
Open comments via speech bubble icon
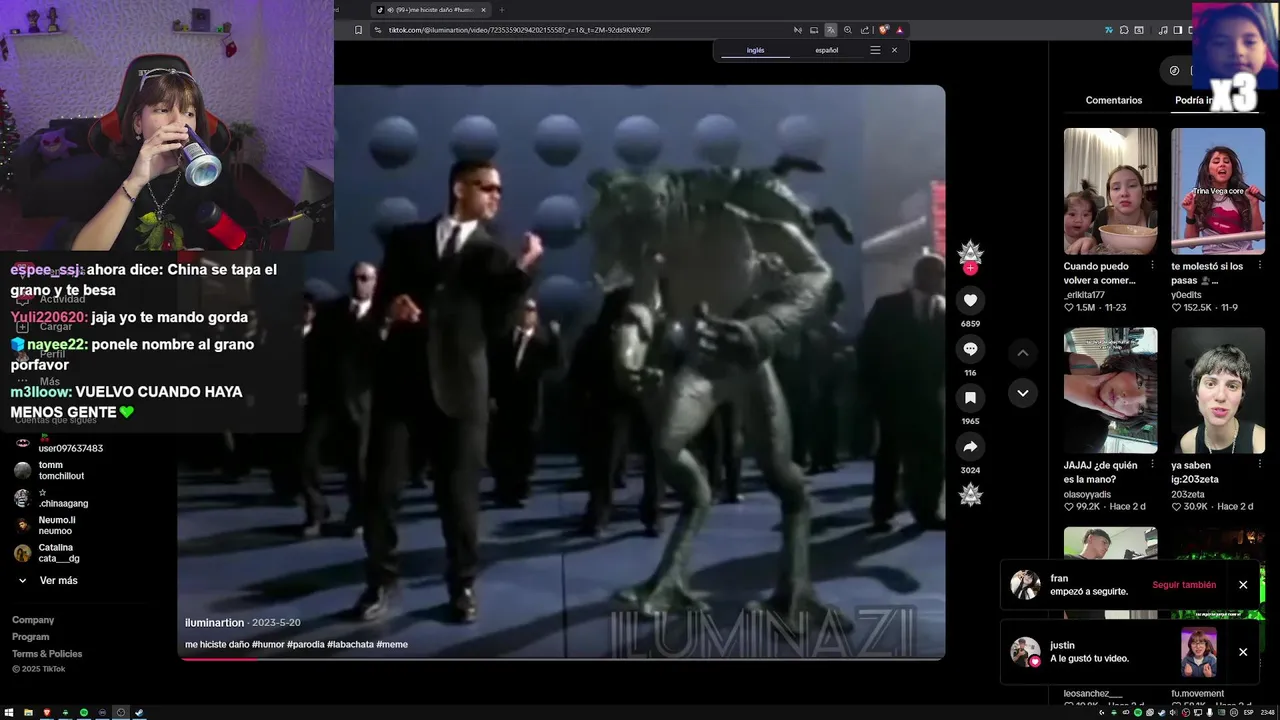point(970,349)
